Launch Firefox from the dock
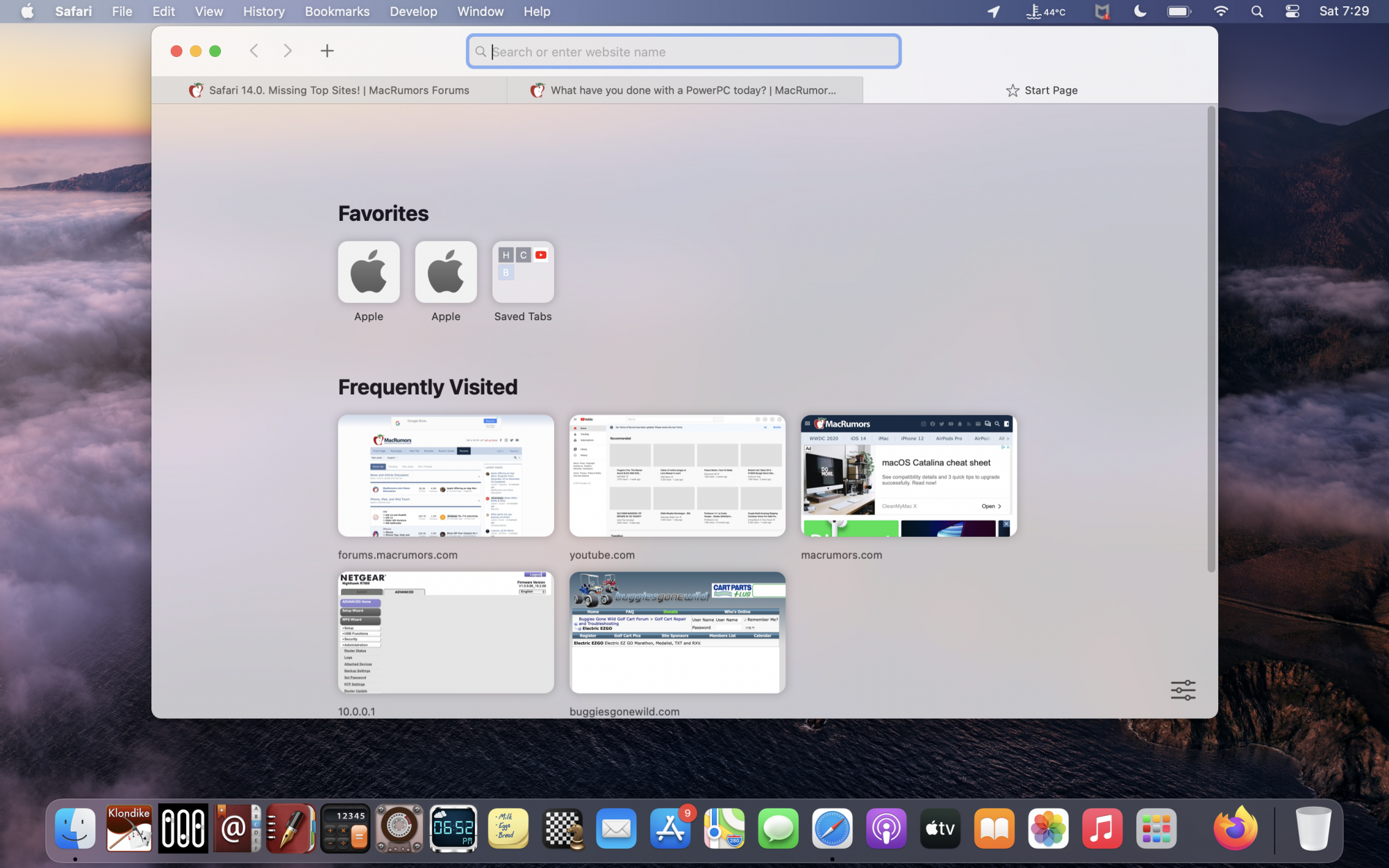Screen dimensions: 1389x868 tap(1235, 828)
